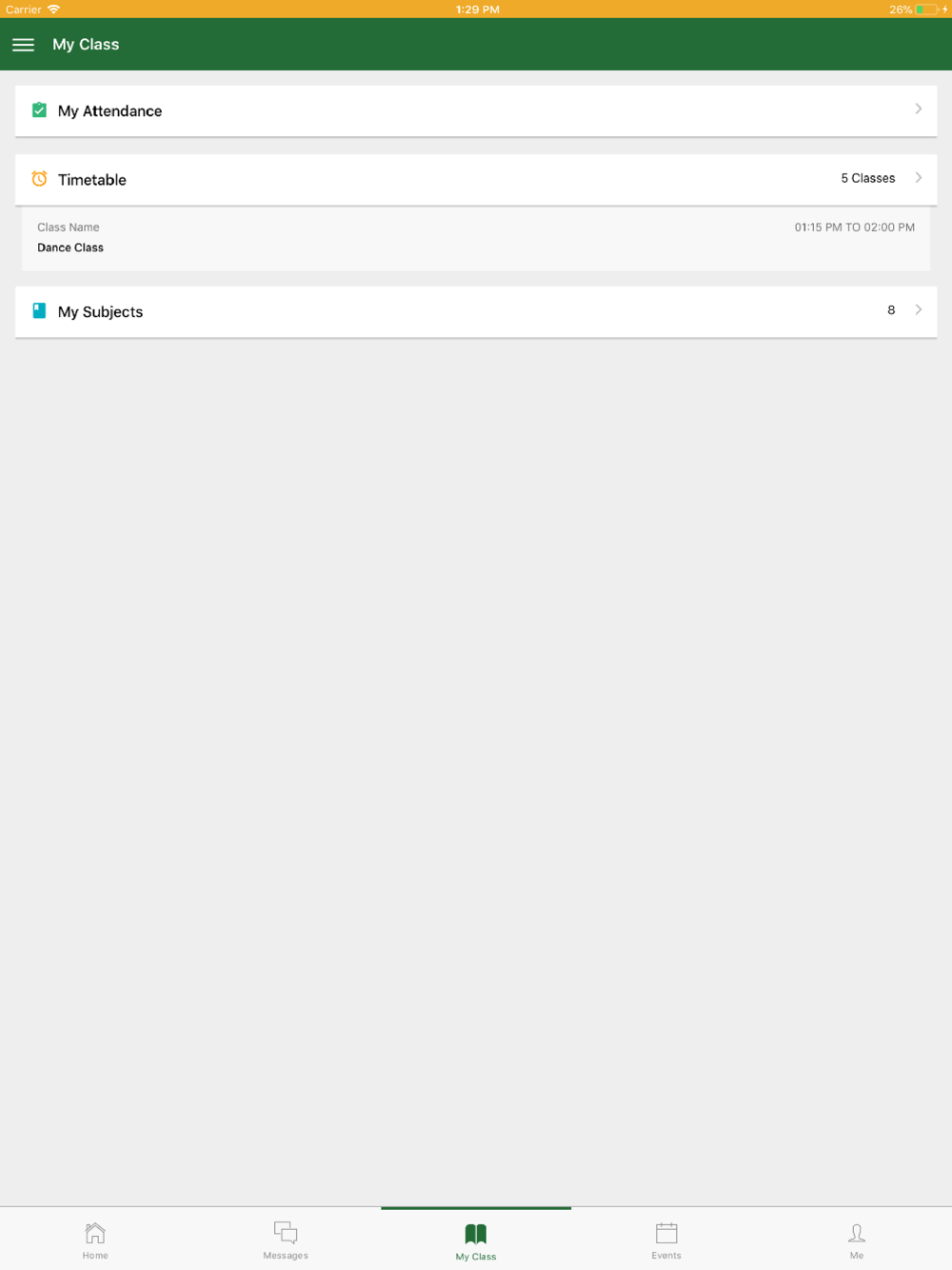The image size is (952, 1270).
Task: Tap the Messages chat bubbles icon
Action: click(286, 1233)
